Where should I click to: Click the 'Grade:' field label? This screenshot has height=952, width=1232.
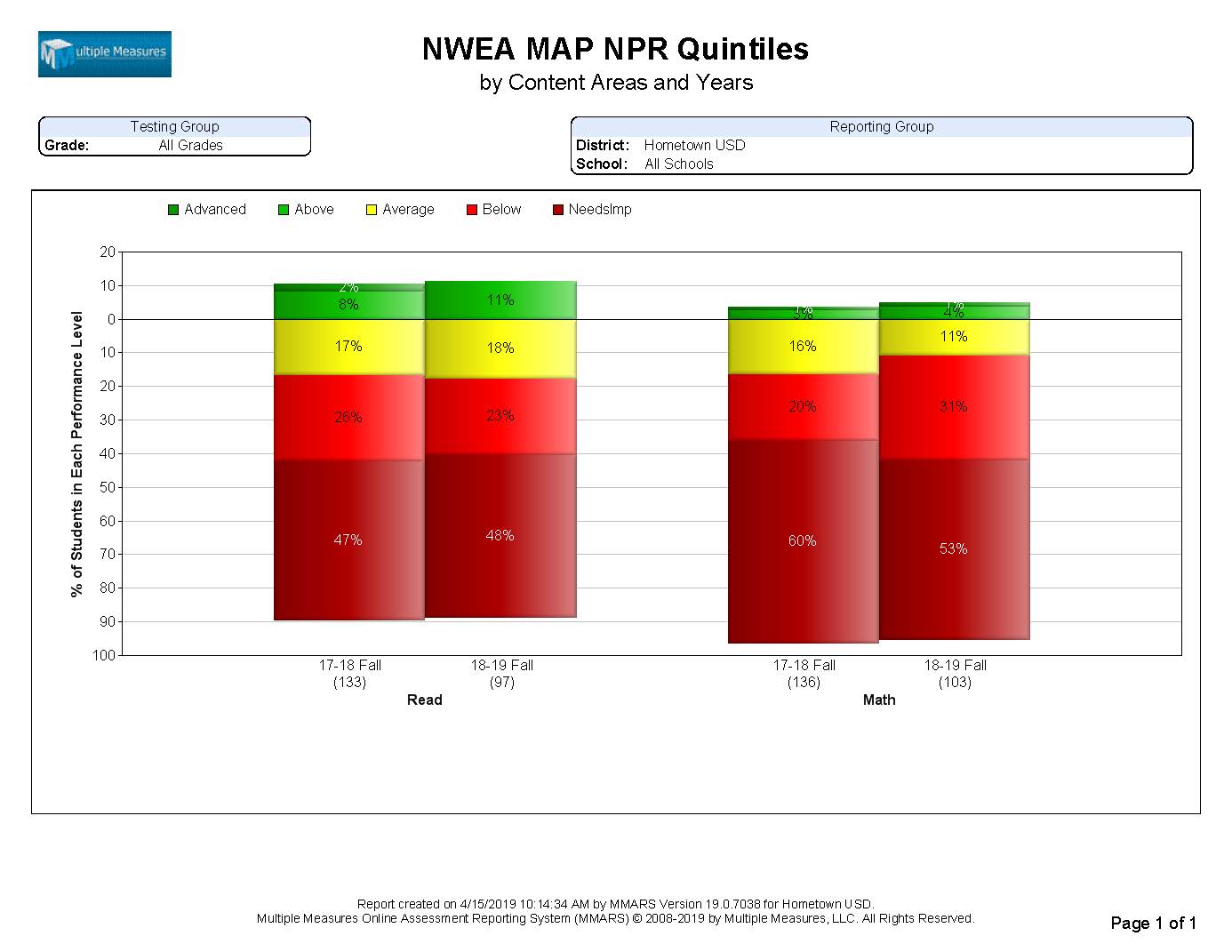pyautogui.click(x=67, y=146)
